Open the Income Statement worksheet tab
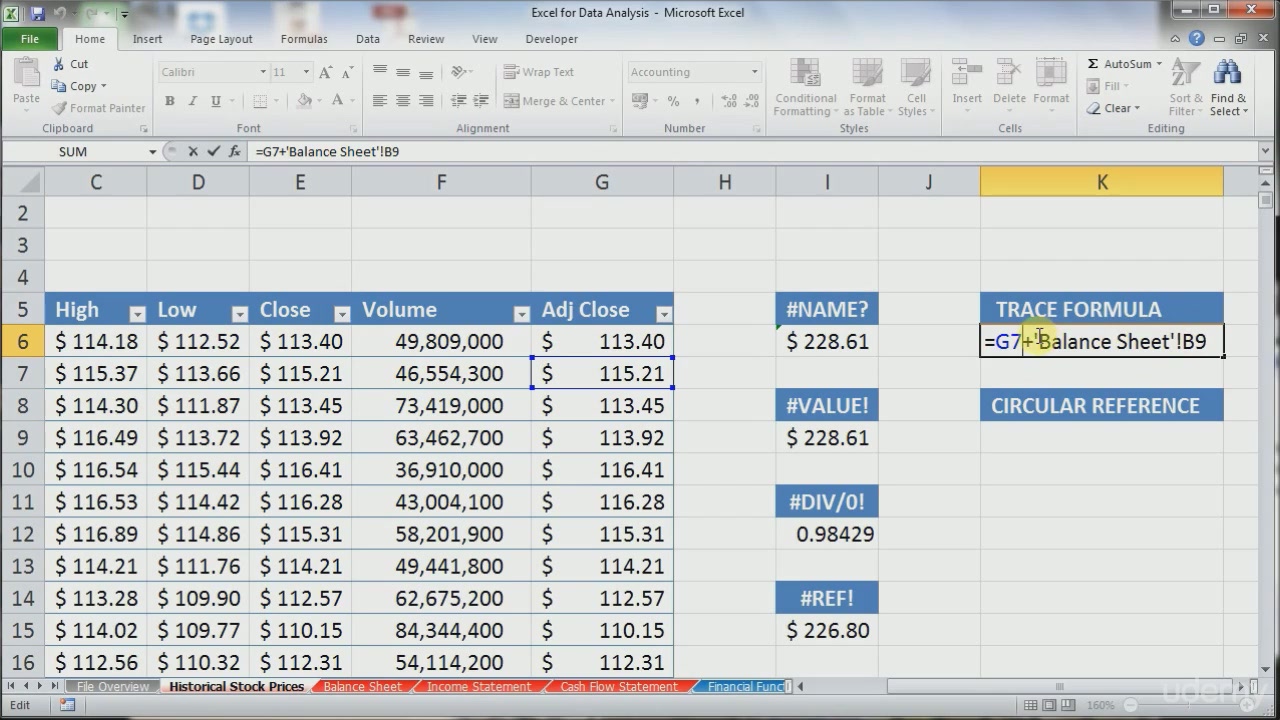Viewport: 1280px width, 720px height. (479, 687)
